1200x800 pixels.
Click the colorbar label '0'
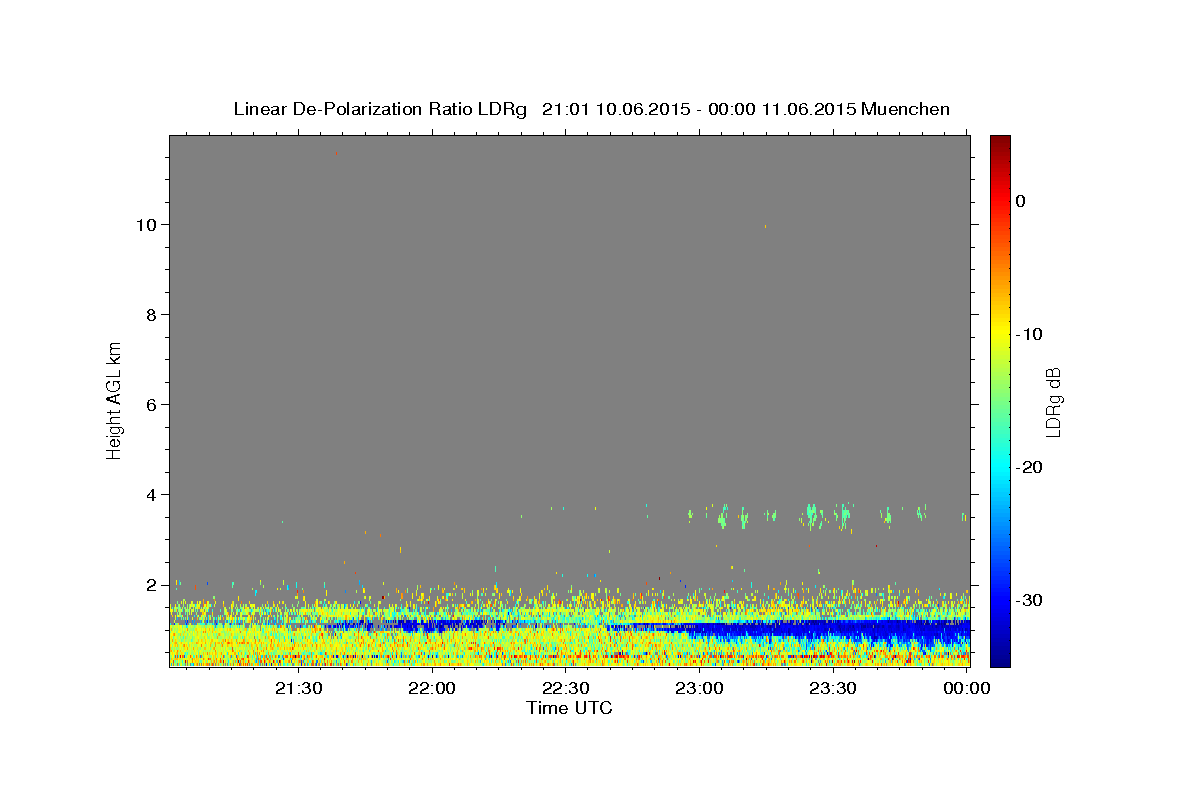coord(1020,201)
